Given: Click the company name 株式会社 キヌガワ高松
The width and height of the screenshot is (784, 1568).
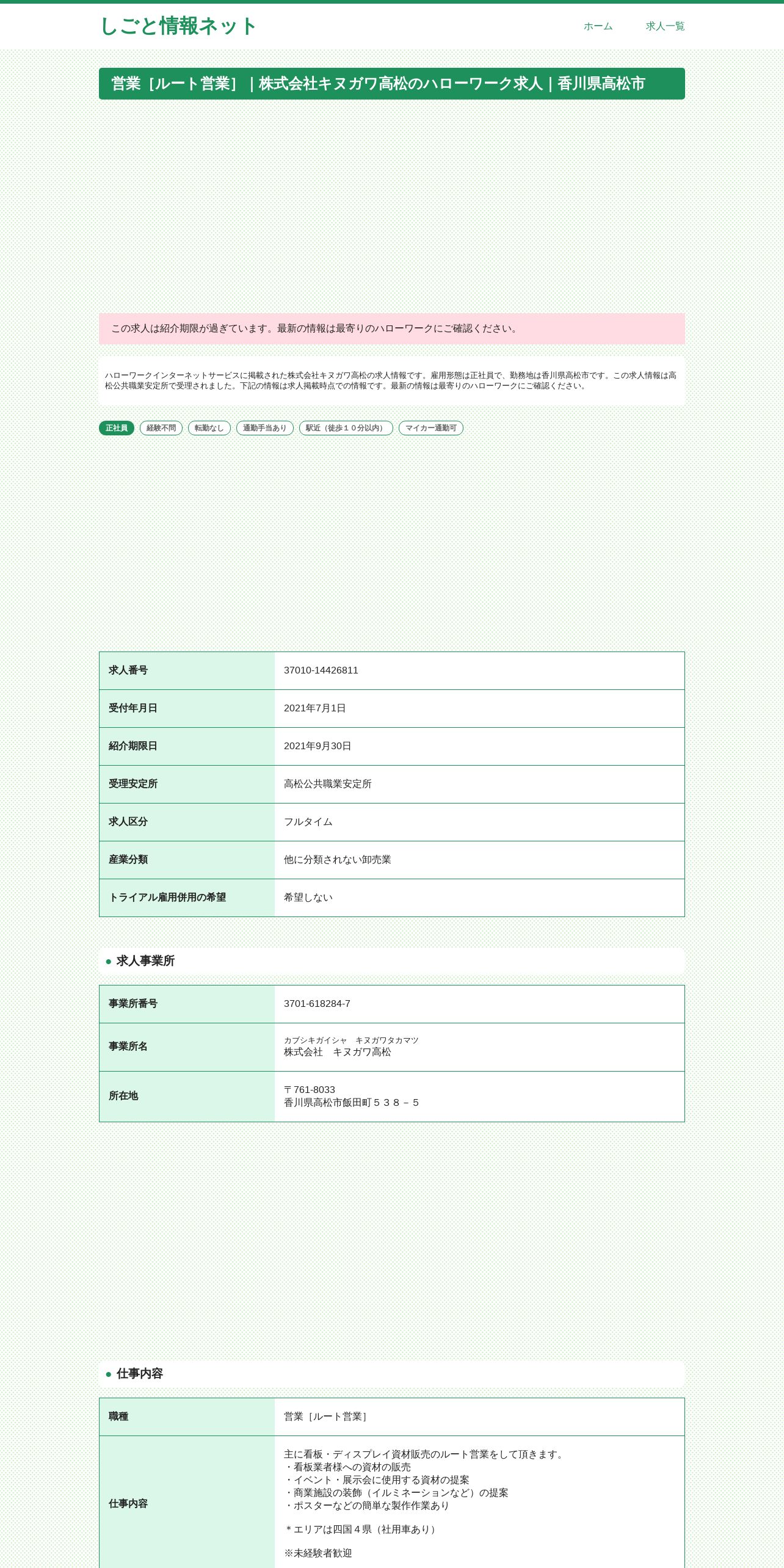Looking at the screenshot, I should [x=338, y=1052].
